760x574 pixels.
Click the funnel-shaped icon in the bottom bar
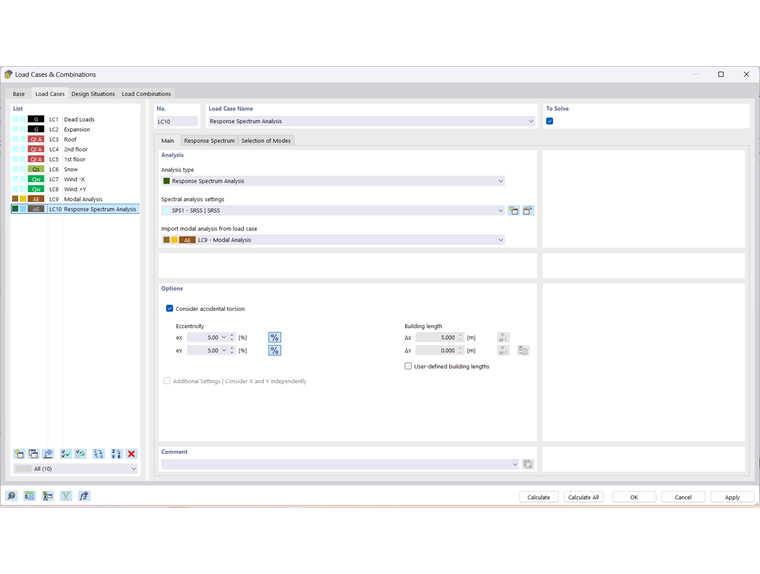click(66, 496)
